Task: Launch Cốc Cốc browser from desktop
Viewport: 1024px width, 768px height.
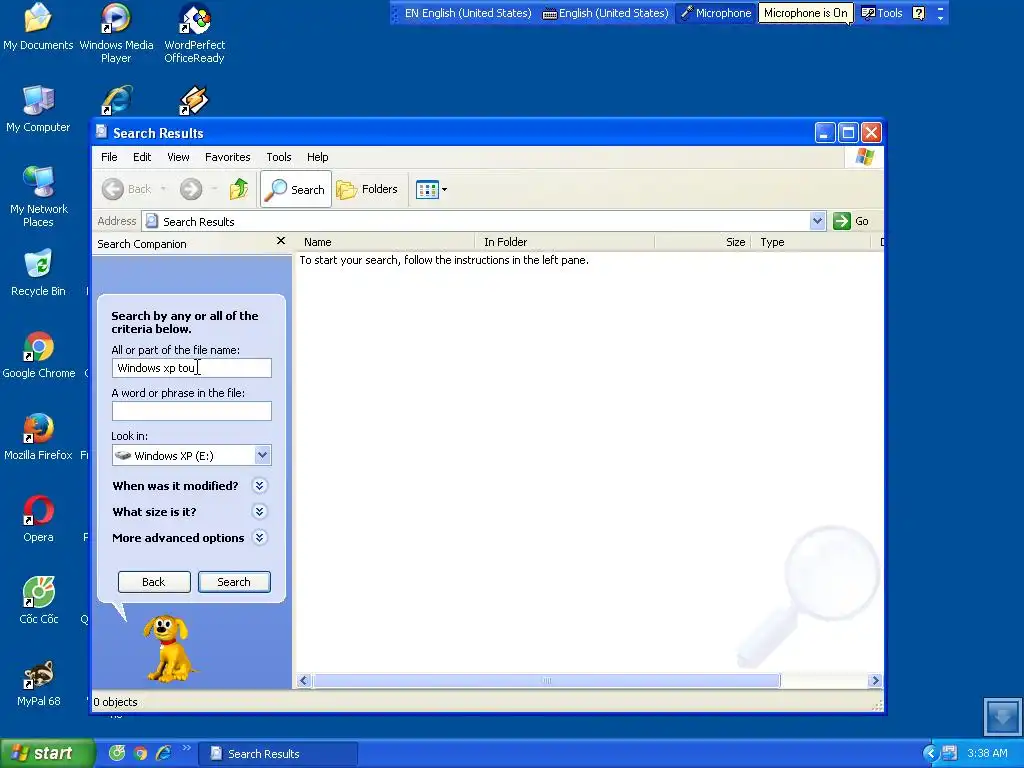Action: pos(39,600)
